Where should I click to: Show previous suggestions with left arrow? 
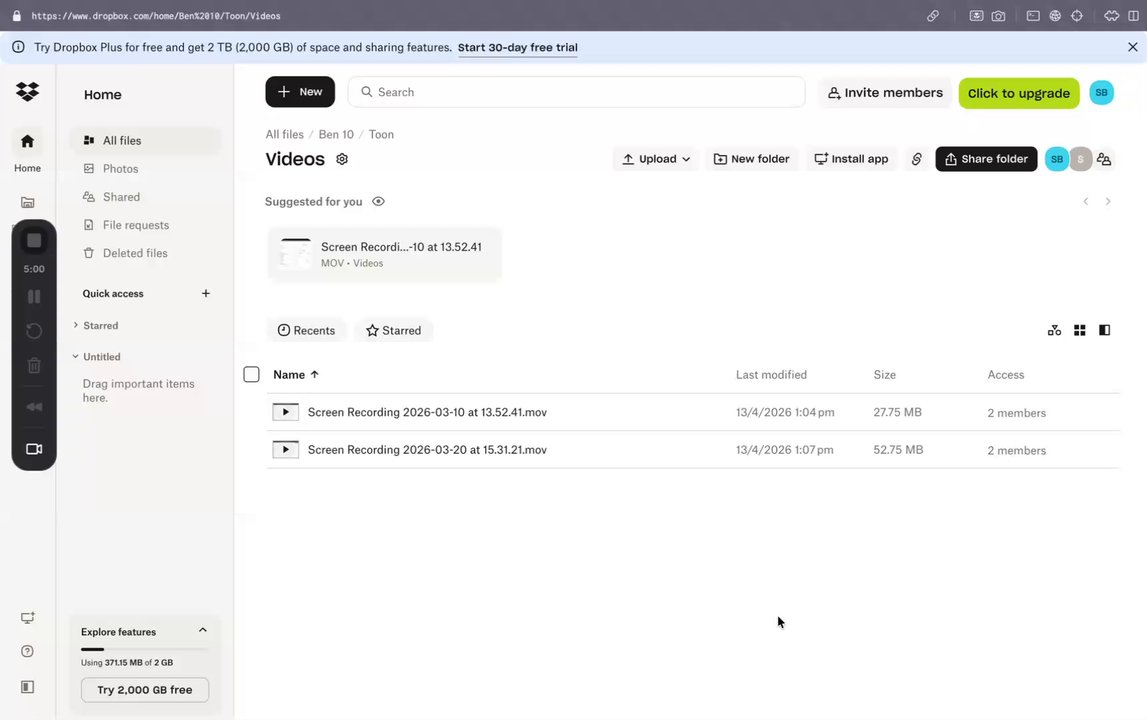(1086, 201)
